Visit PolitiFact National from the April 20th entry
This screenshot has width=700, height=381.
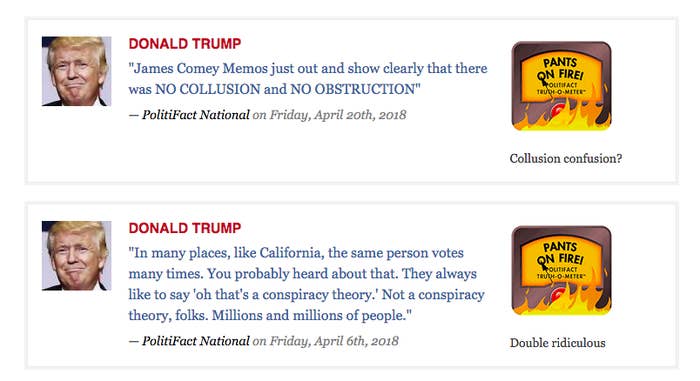coord(196,115)
